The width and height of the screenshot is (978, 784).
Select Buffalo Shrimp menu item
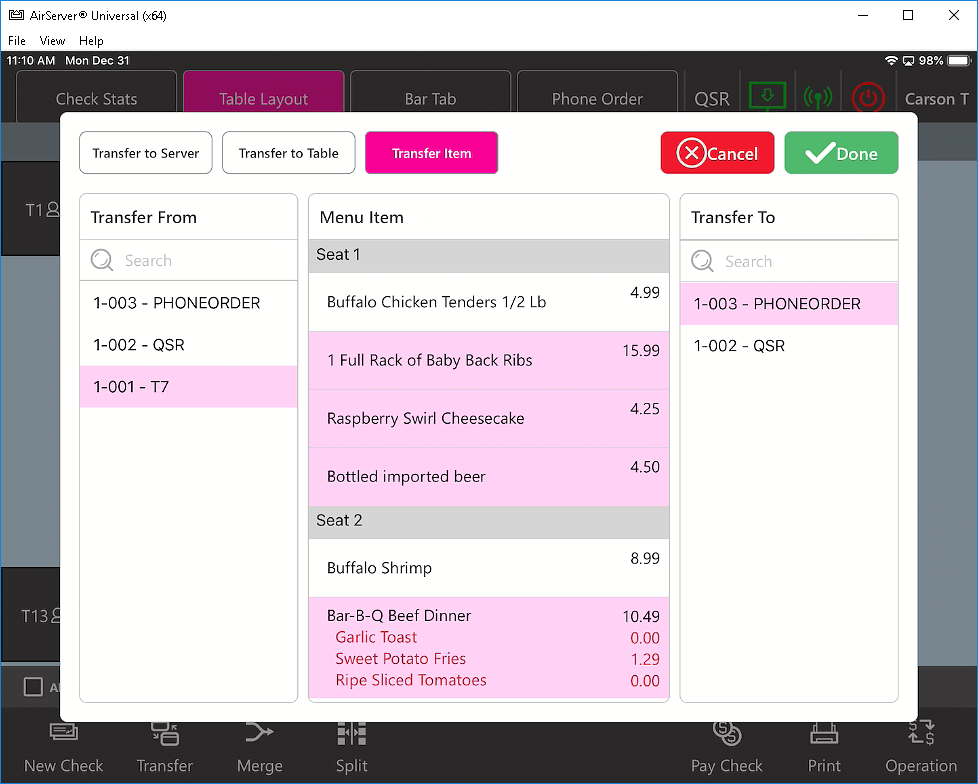[488, 568]
